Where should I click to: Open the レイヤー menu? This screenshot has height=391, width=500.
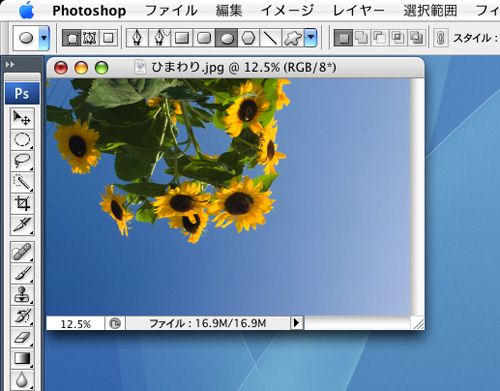coord(359,11)
